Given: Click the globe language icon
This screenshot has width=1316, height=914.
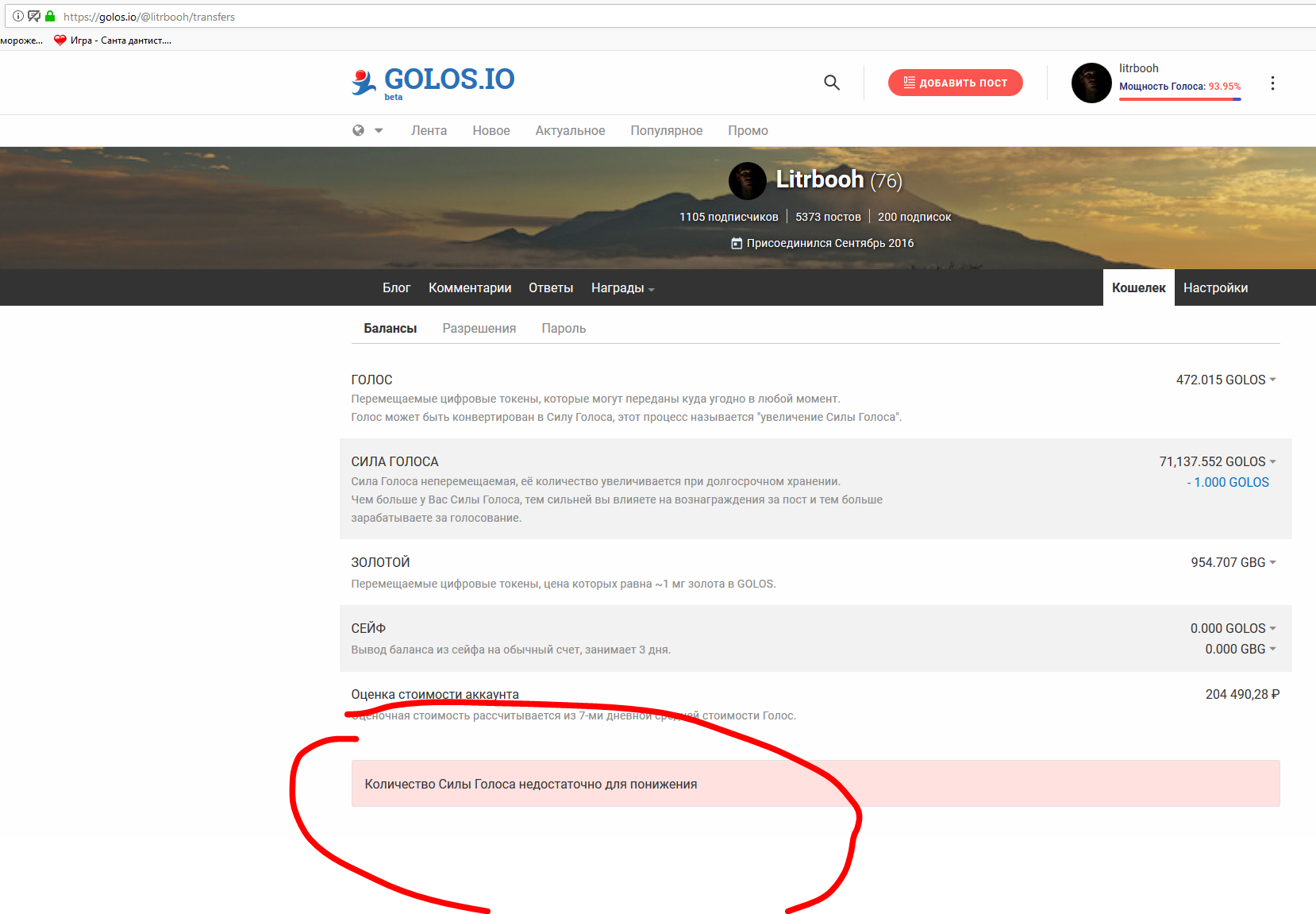Looking at the screenshot, I should tap(360, 130).
